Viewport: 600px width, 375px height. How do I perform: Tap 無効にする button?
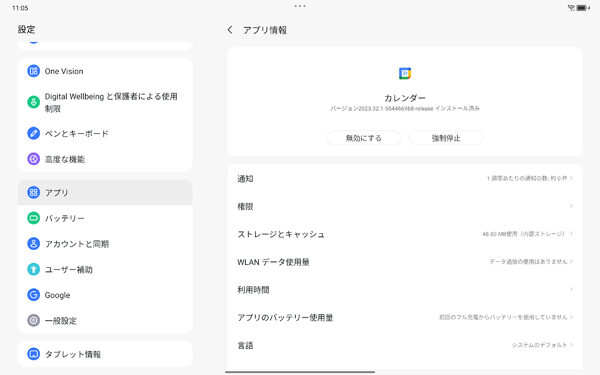coord(364,138)
